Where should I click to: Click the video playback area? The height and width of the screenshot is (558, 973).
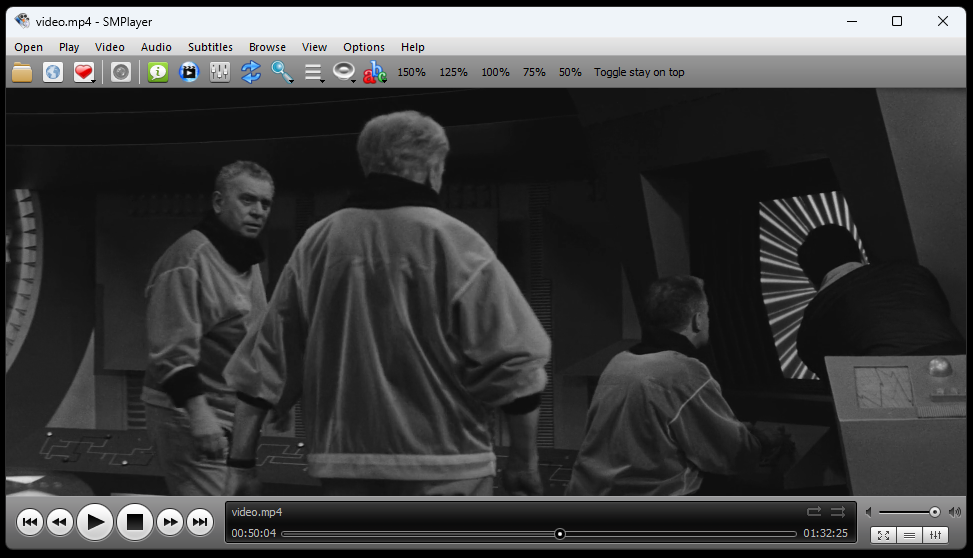pos(486,292)
